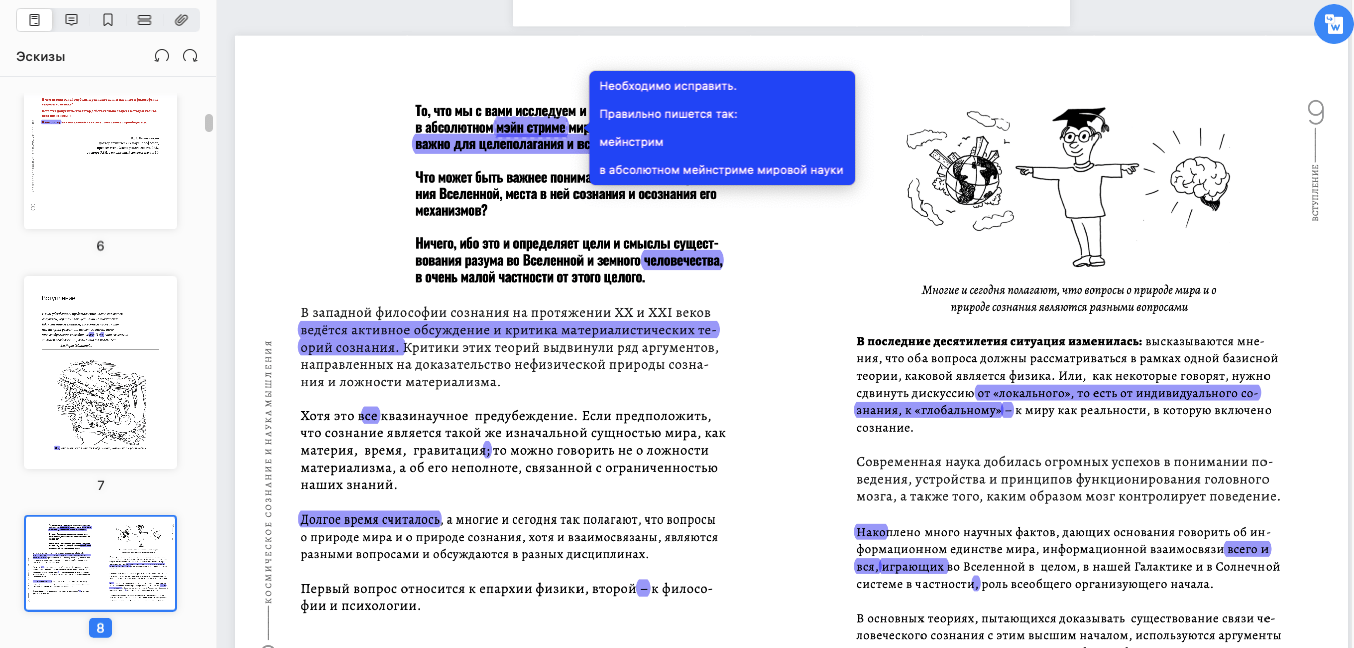The image size is (1354, 648).
Task: Show the layers/fields panel icon
Action: 144,20
